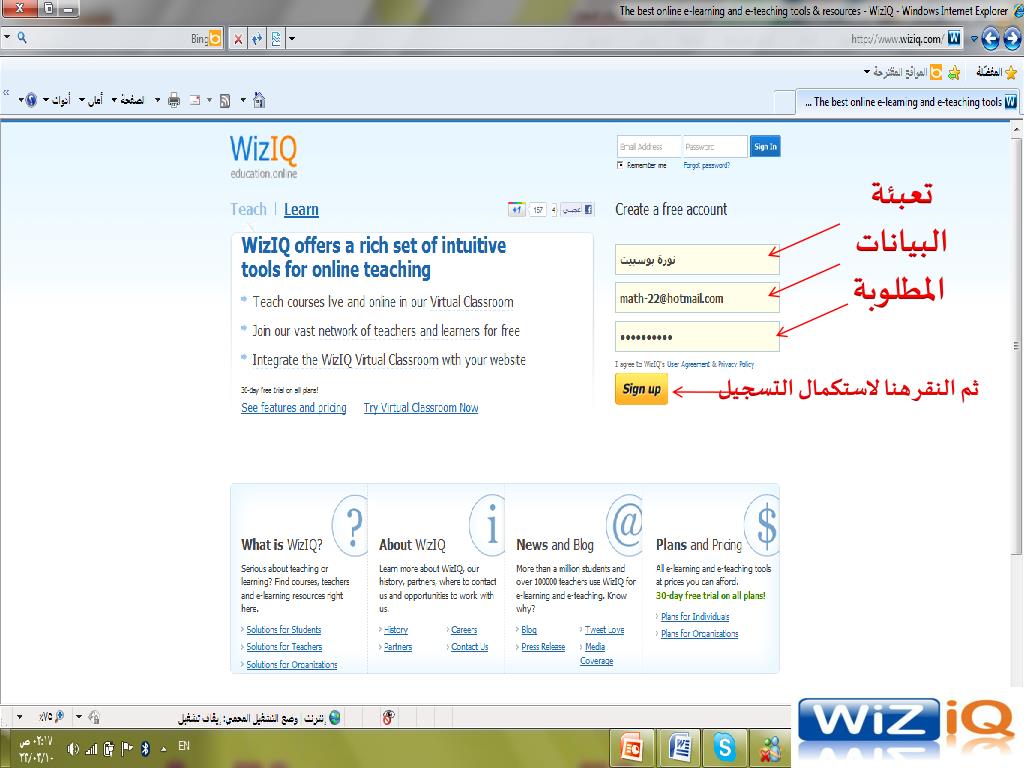1024x768 pixels.
Task: Click the Stop loading red X icon
Action: pyautogui.click(x=238, y=39)
